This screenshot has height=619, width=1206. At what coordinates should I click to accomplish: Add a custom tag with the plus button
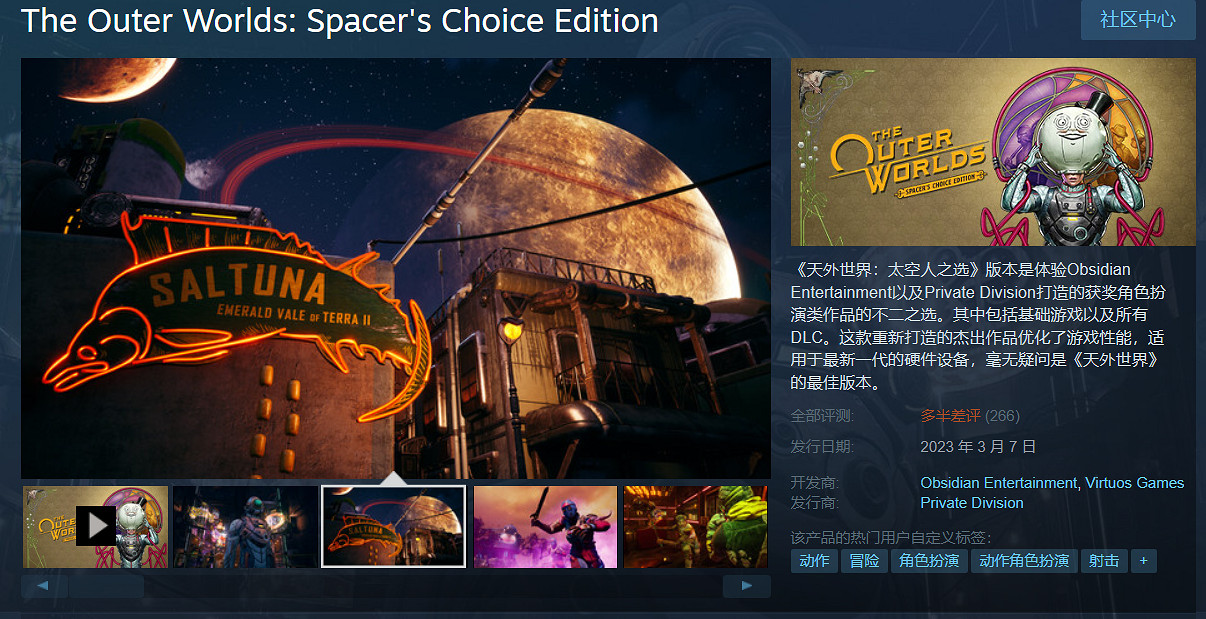pyautogui.click(x=1144, y=561)
